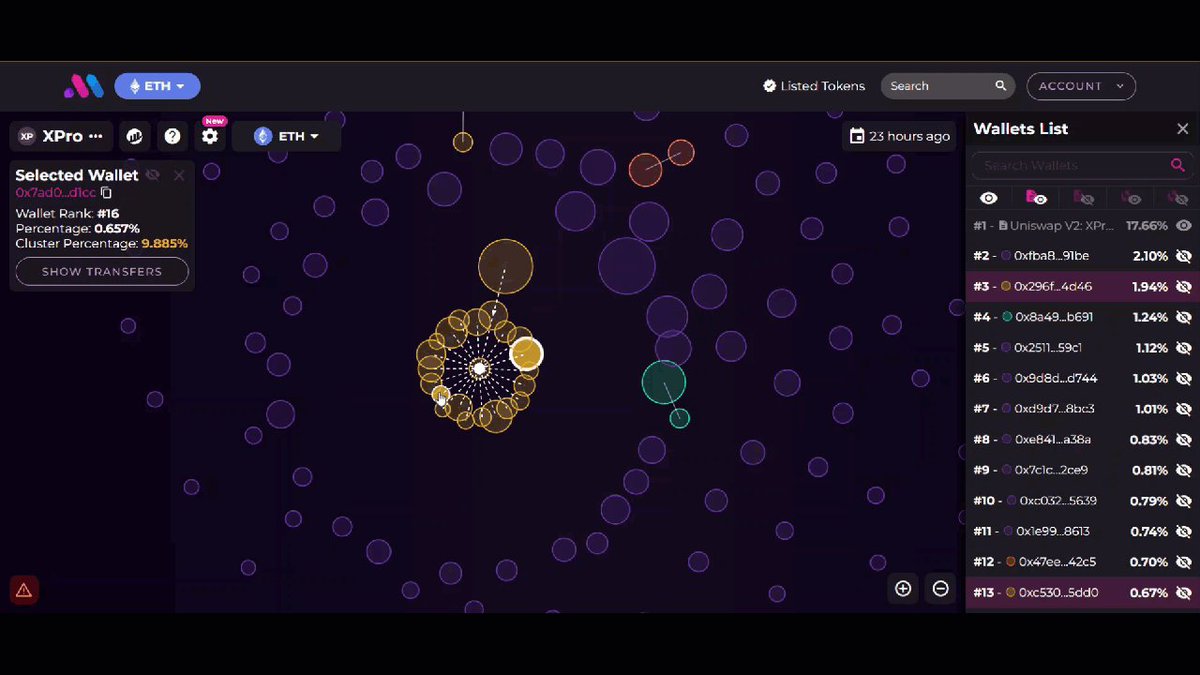Click the highlighted white-outlined orange bubble

click(527, 354)
